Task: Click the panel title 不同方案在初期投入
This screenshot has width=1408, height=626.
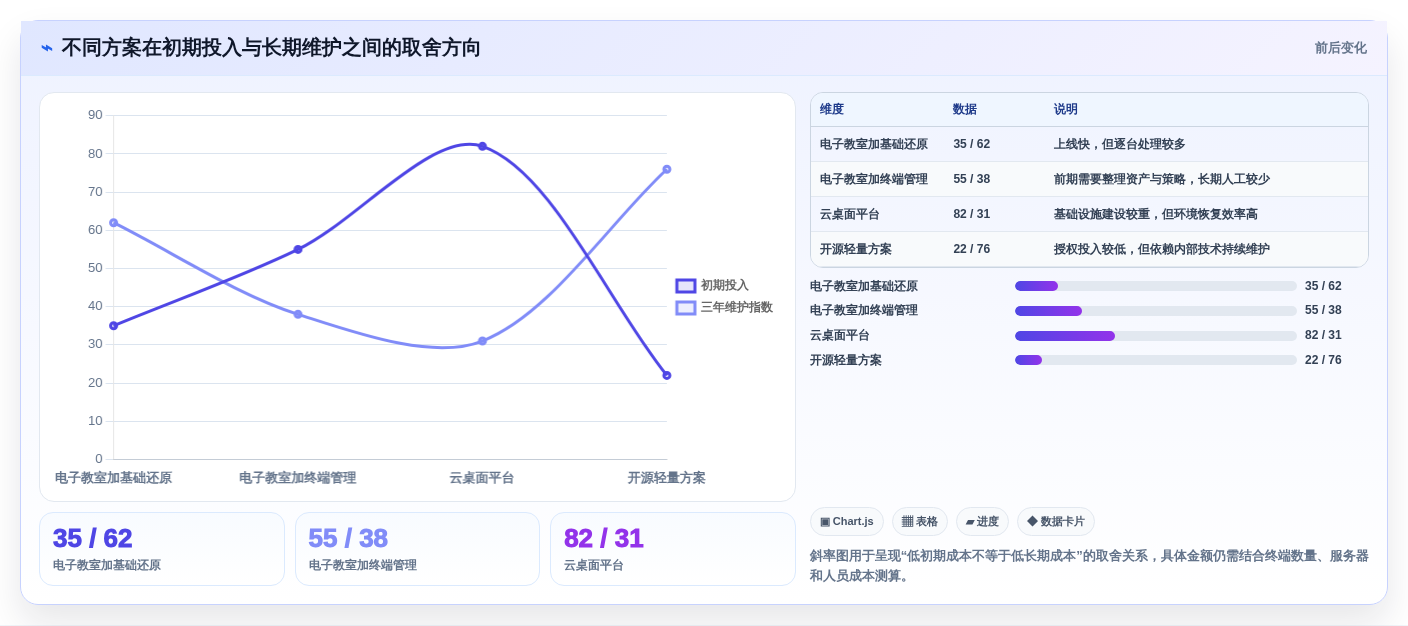Action: (x=271, y=48)
